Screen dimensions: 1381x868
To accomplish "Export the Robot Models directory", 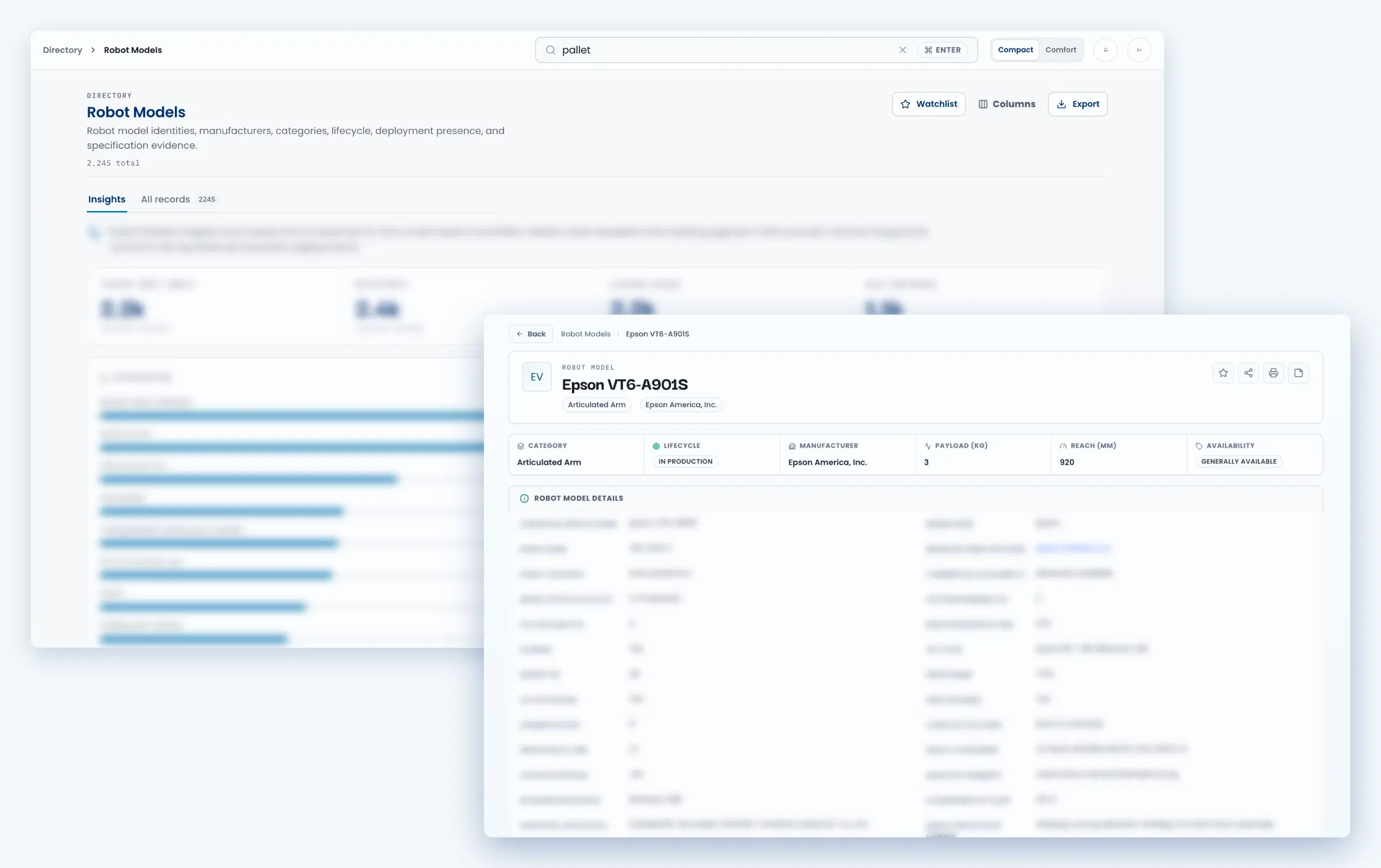I will coord(1077,104).
